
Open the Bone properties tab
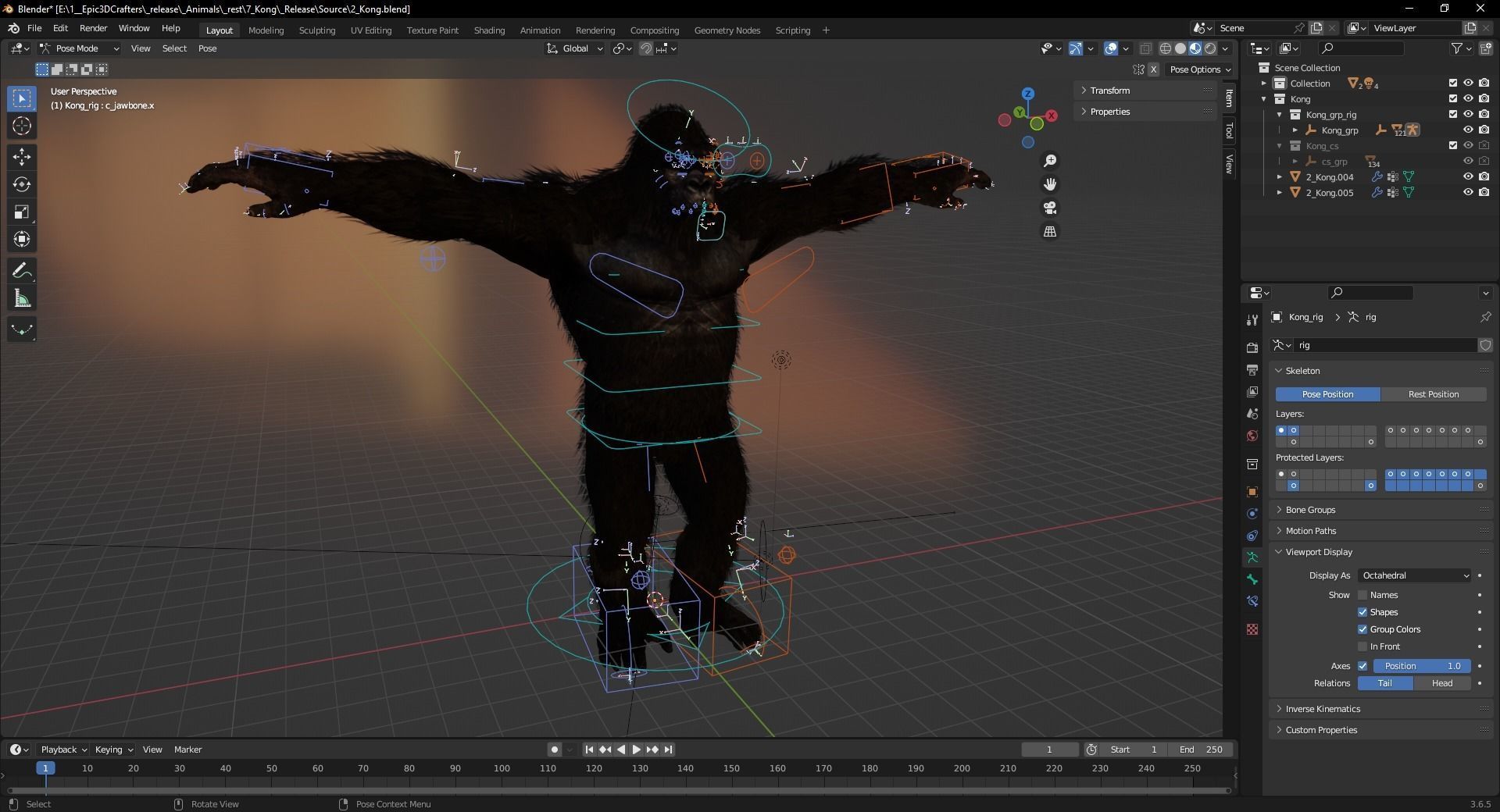point(1252,579)
